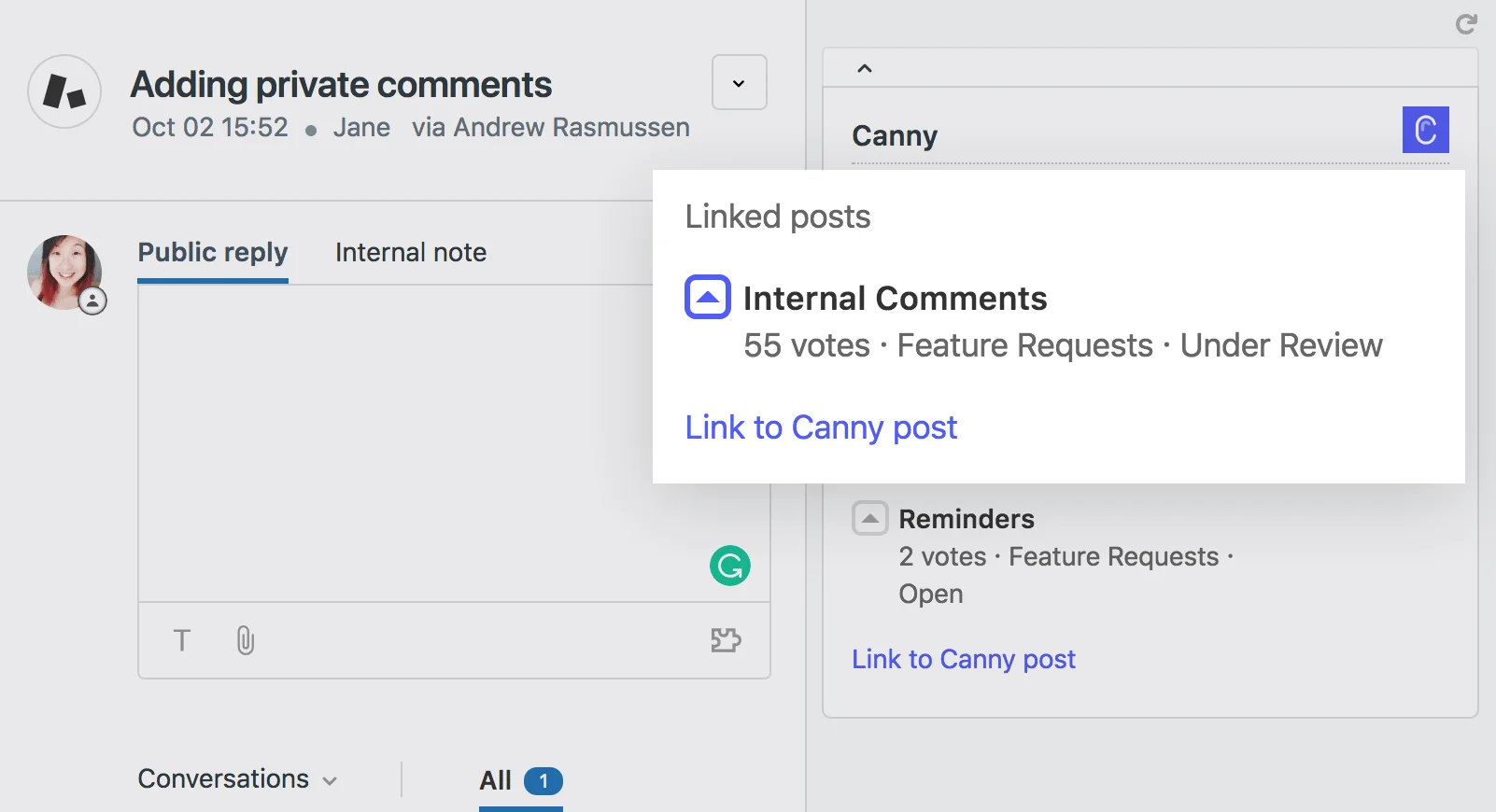Click the purple Canny logo icon

tap(1425, 130)
